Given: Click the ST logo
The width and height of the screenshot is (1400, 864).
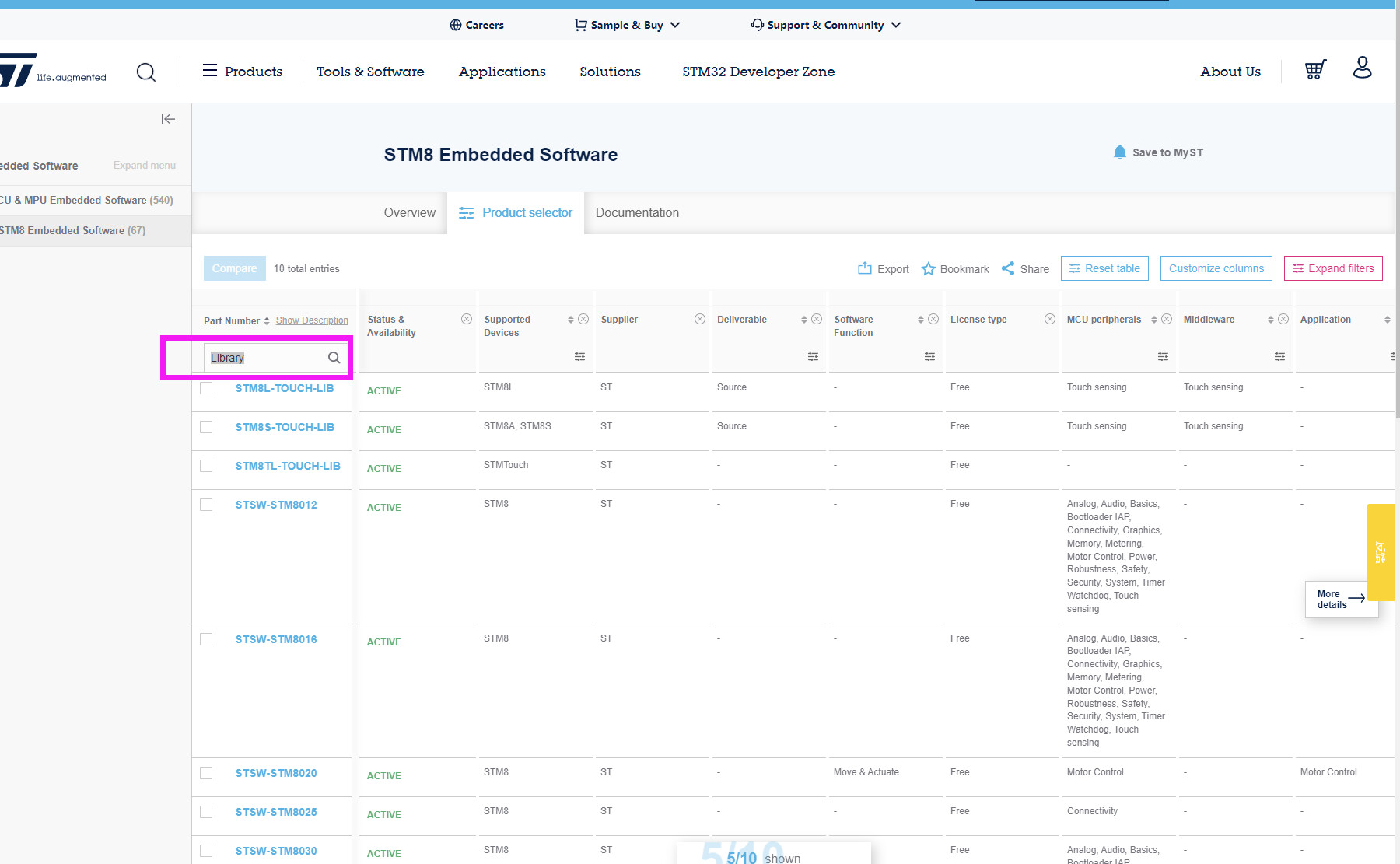Looking at the screenshot, I should (x=18, y=70).
